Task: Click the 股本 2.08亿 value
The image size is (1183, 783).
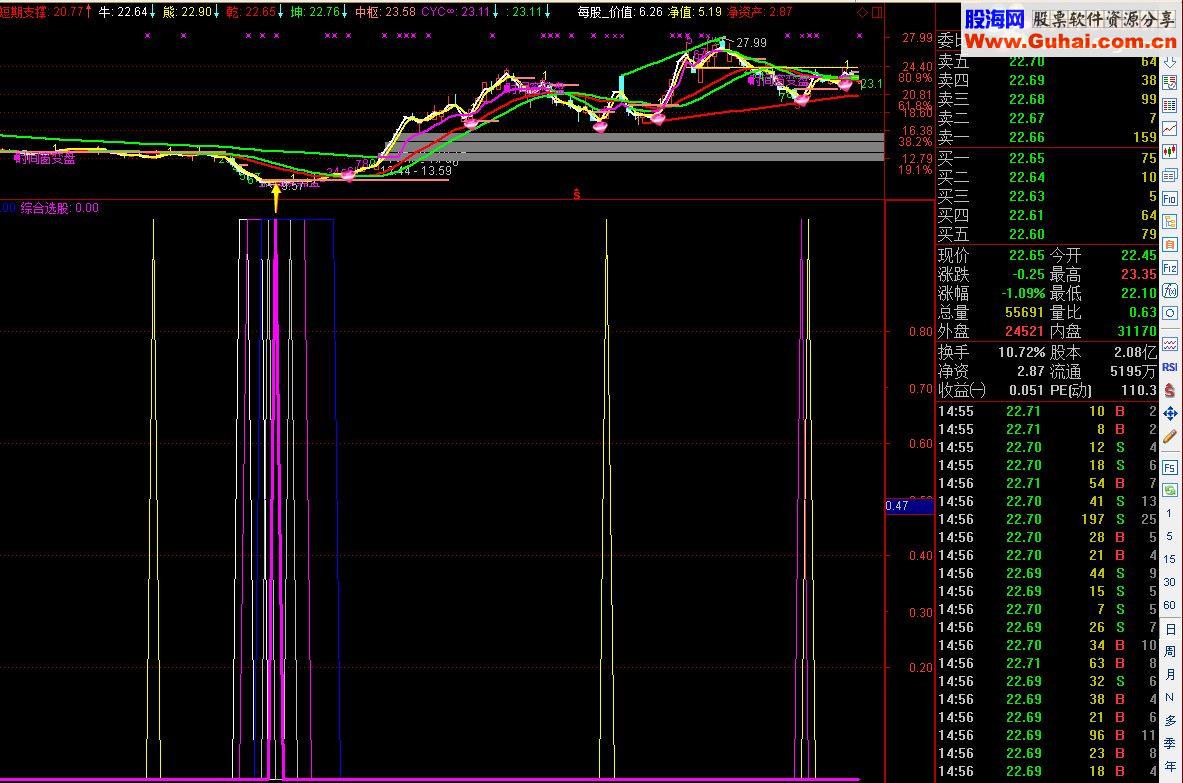Action: [x=1135, y=352]
